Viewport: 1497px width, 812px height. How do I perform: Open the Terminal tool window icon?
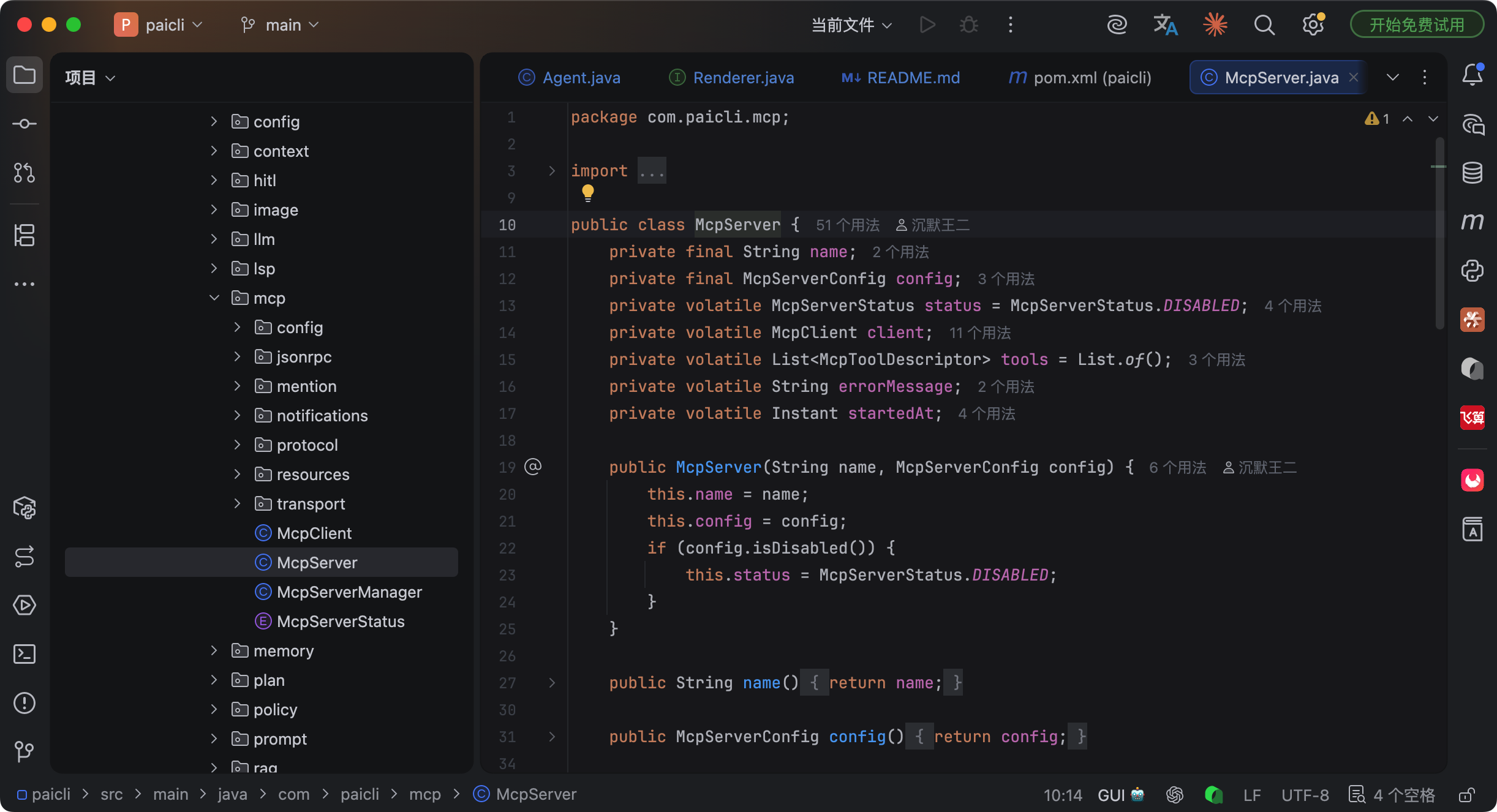[x=25, y=654]
